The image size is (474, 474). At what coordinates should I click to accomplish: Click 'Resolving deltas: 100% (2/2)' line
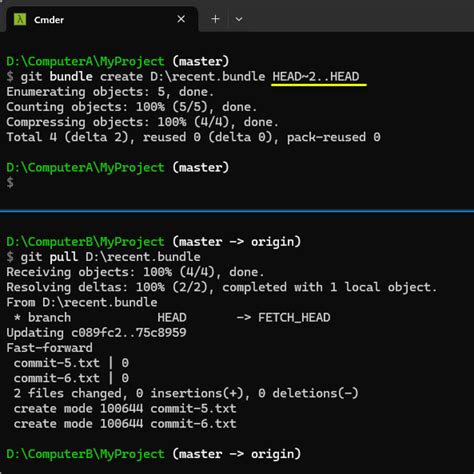221,287
